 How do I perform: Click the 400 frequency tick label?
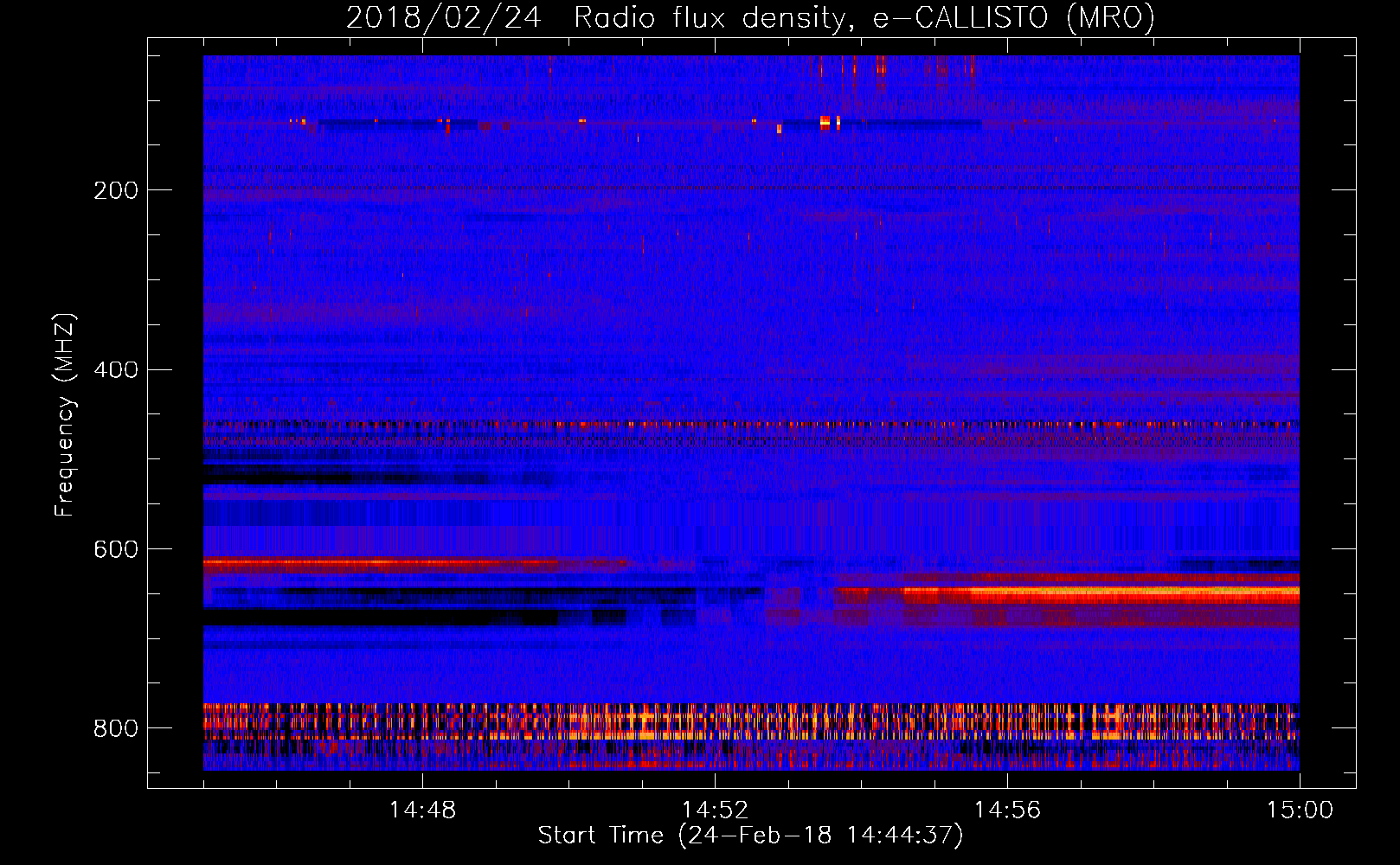click(116, 370)
